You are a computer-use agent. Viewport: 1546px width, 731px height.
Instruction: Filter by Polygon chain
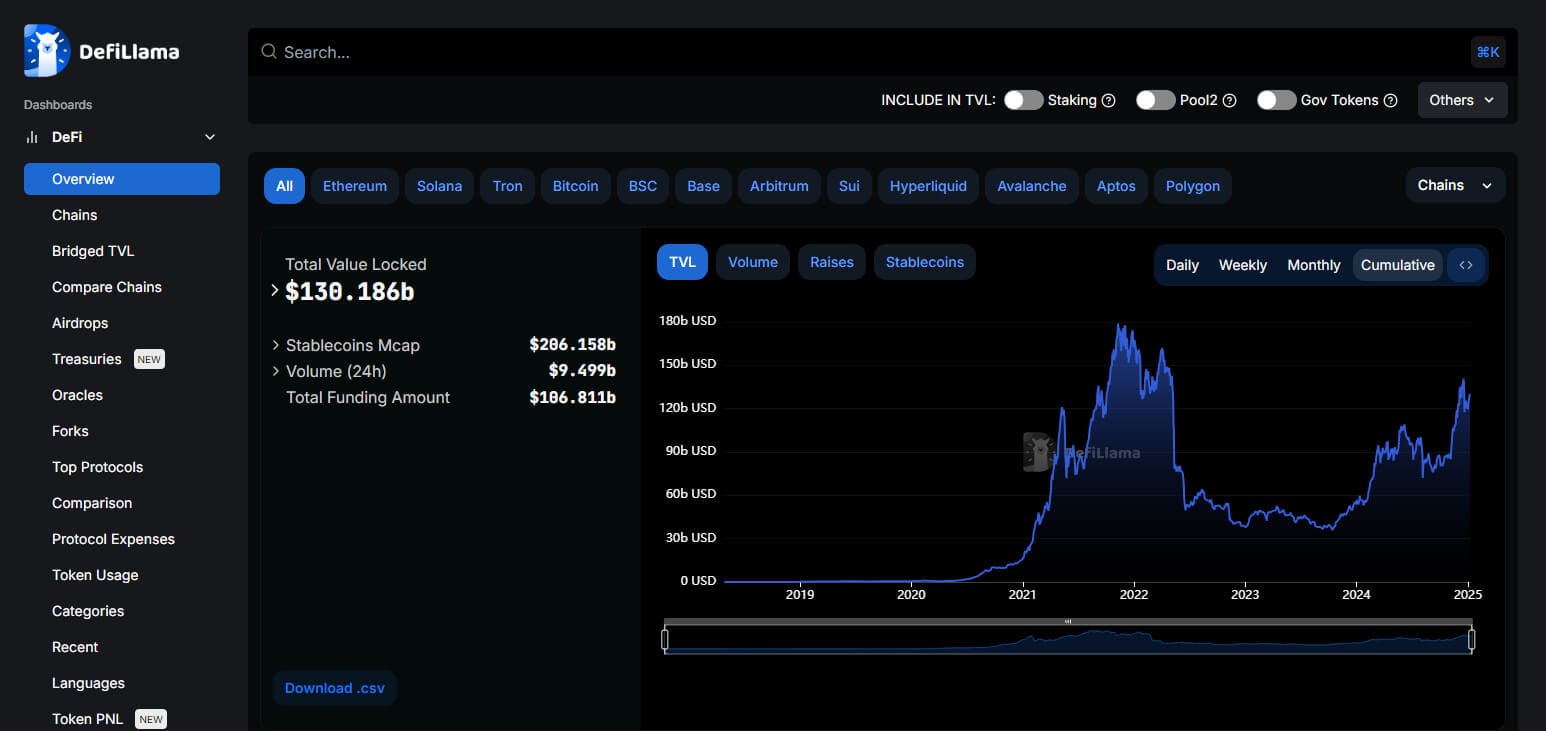[x=1193, y=186]
